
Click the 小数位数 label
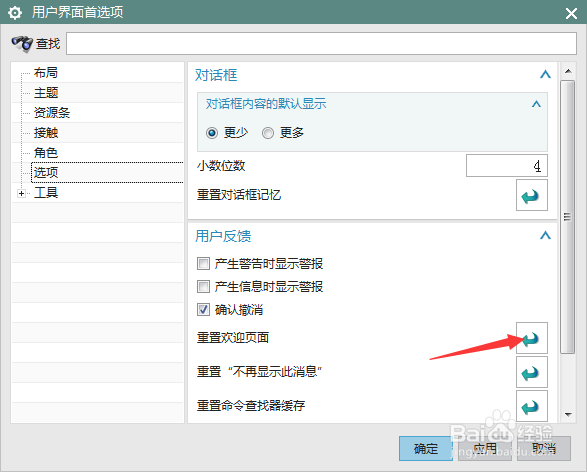pyautogui.click(x=221, y=165)
